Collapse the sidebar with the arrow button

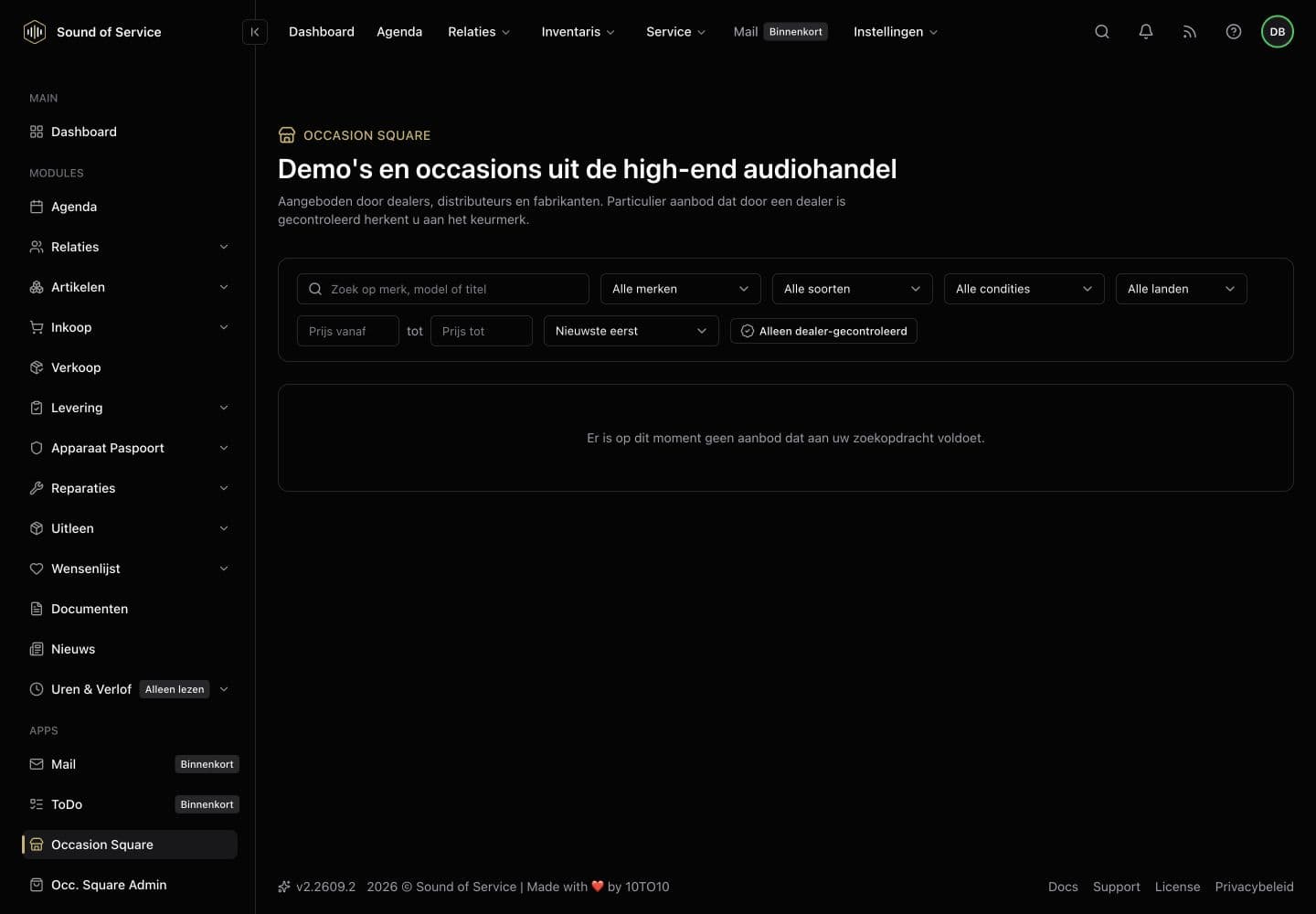(x=255, y=32)
